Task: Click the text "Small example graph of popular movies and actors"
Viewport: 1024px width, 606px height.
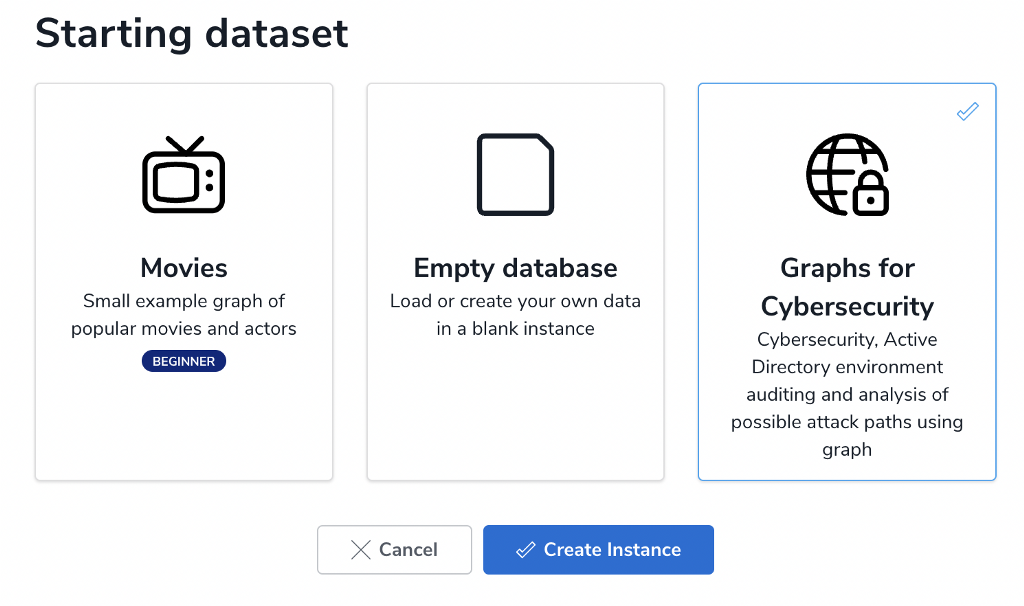Action: click(x=184, y=315)
